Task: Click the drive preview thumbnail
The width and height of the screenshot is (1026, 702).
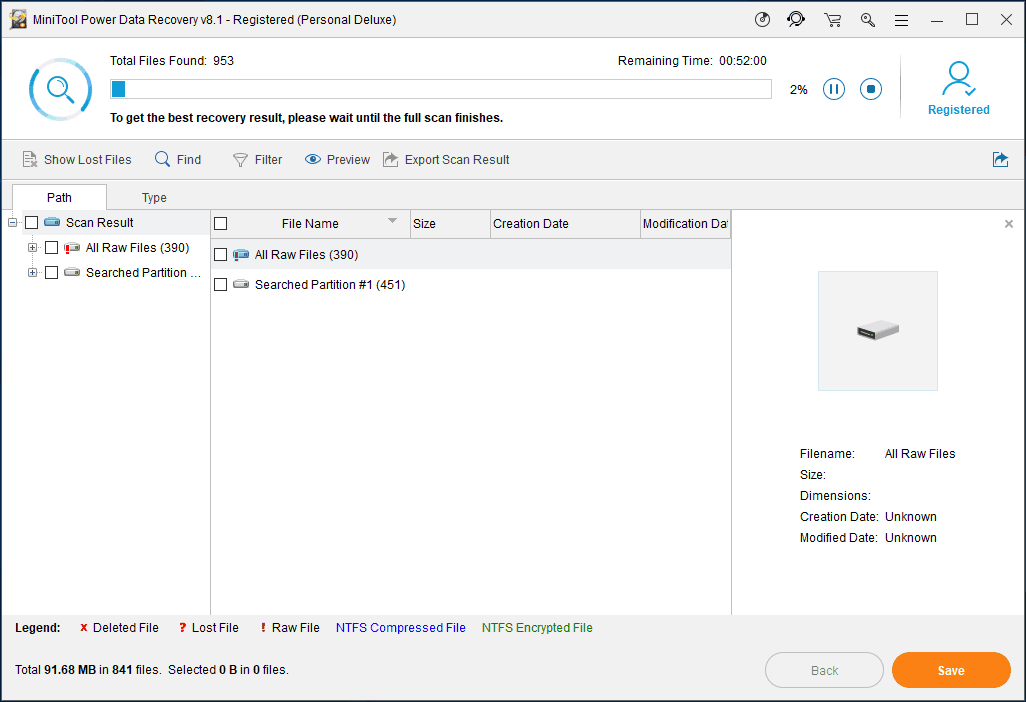Action: click(877, 331)
